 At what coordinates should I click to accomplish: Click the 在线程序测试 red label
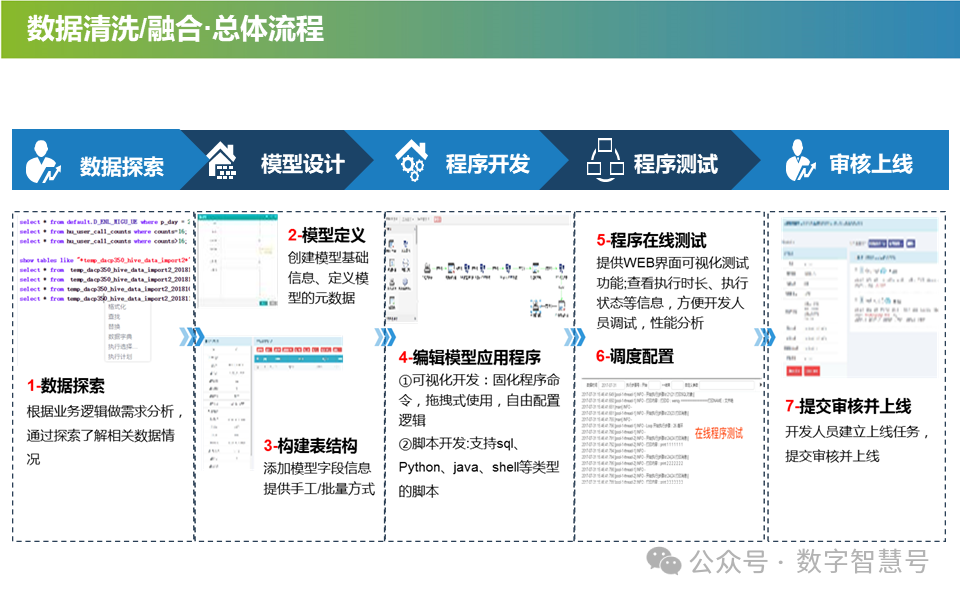coord(720,432)
